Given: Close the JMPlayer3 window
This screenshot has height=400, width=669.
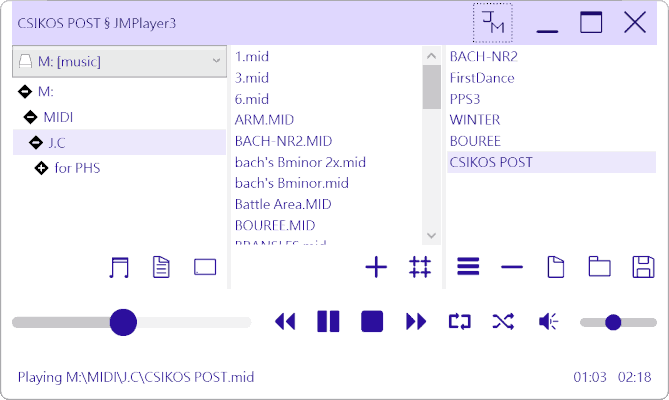Looking at the screenshot, I should coord(635,23).
